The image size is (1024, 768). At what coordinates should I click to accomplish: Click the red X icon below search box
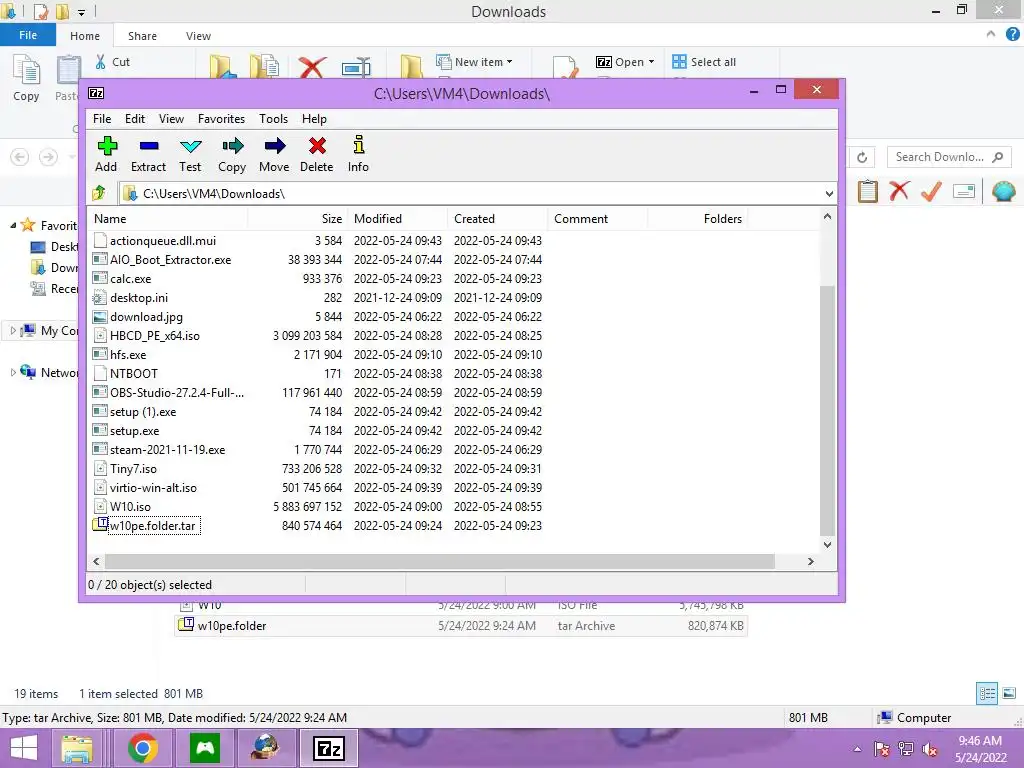click(x=899, y=191)
